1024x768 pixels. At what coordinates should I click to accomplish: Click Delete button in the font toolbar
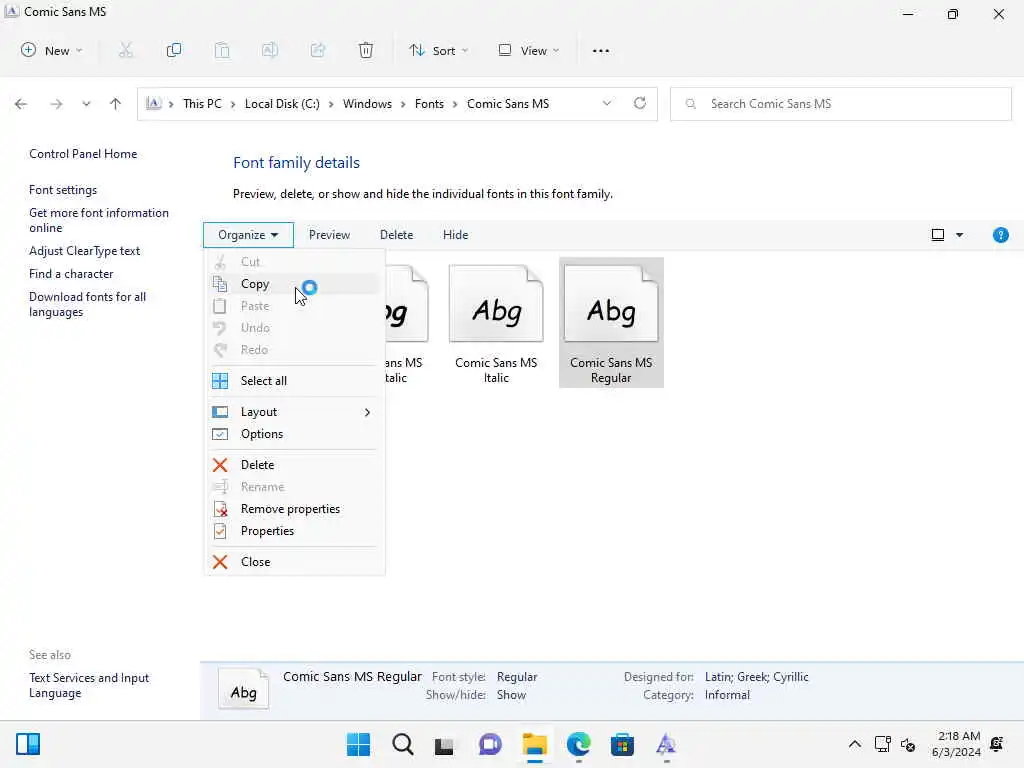(x=396, y=234)
